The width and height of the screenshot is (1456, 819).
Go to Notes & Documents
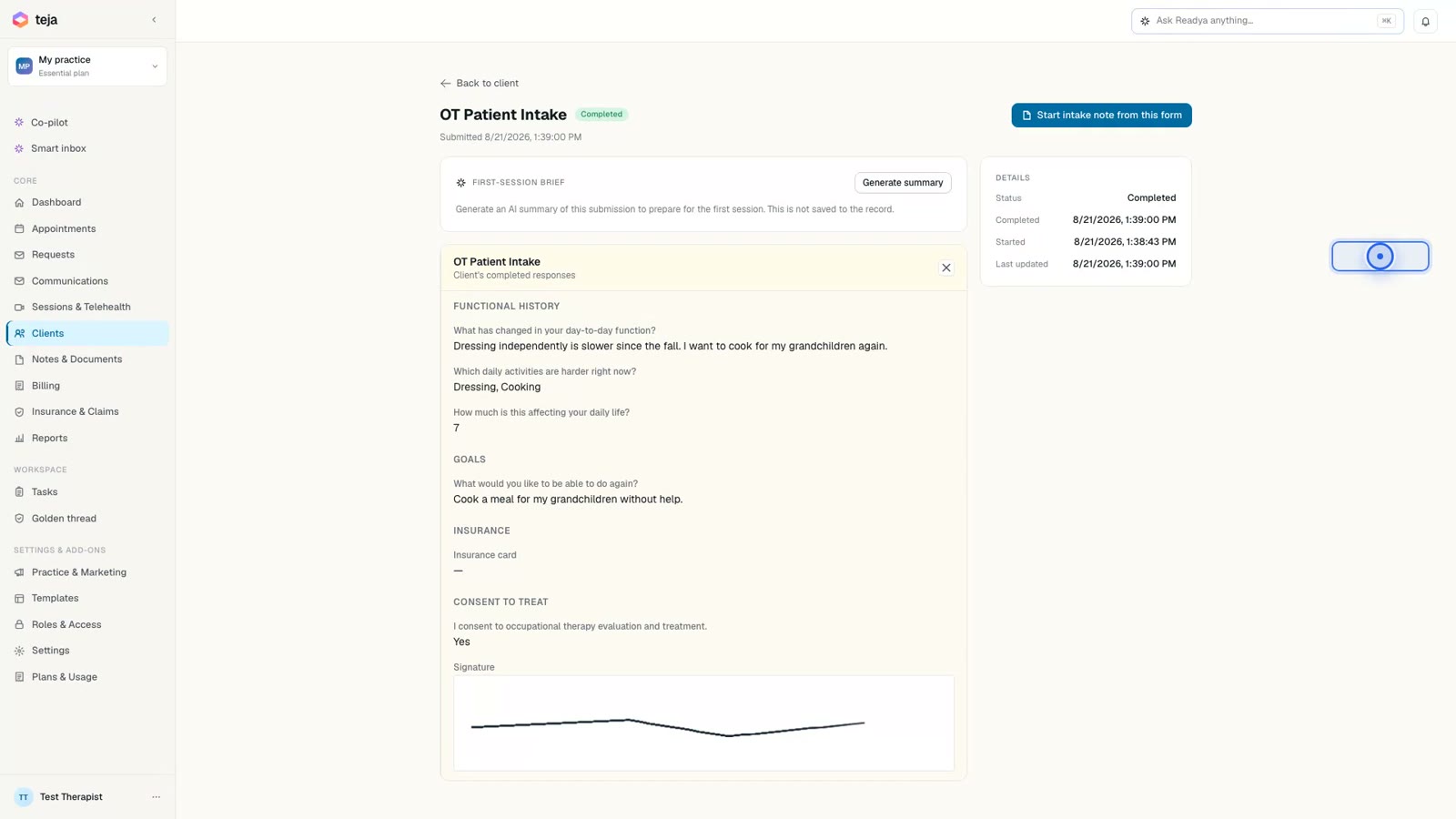point(87,359)
